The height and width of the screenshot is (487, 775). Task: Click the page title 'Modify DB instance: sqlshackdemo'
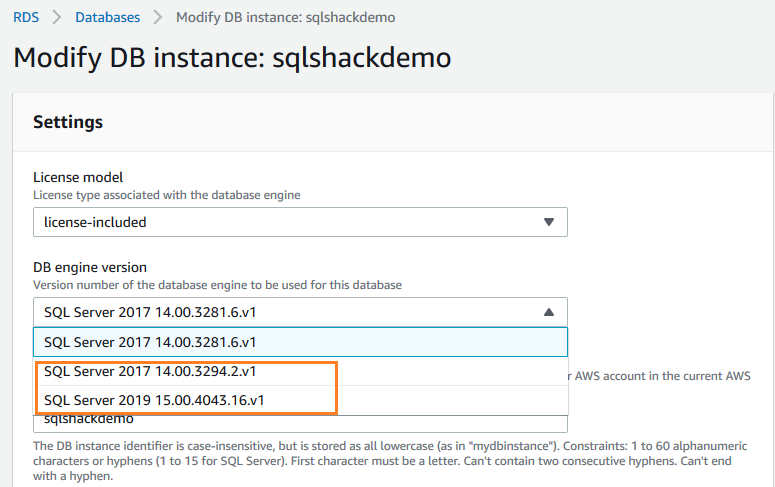click(232, 57)
